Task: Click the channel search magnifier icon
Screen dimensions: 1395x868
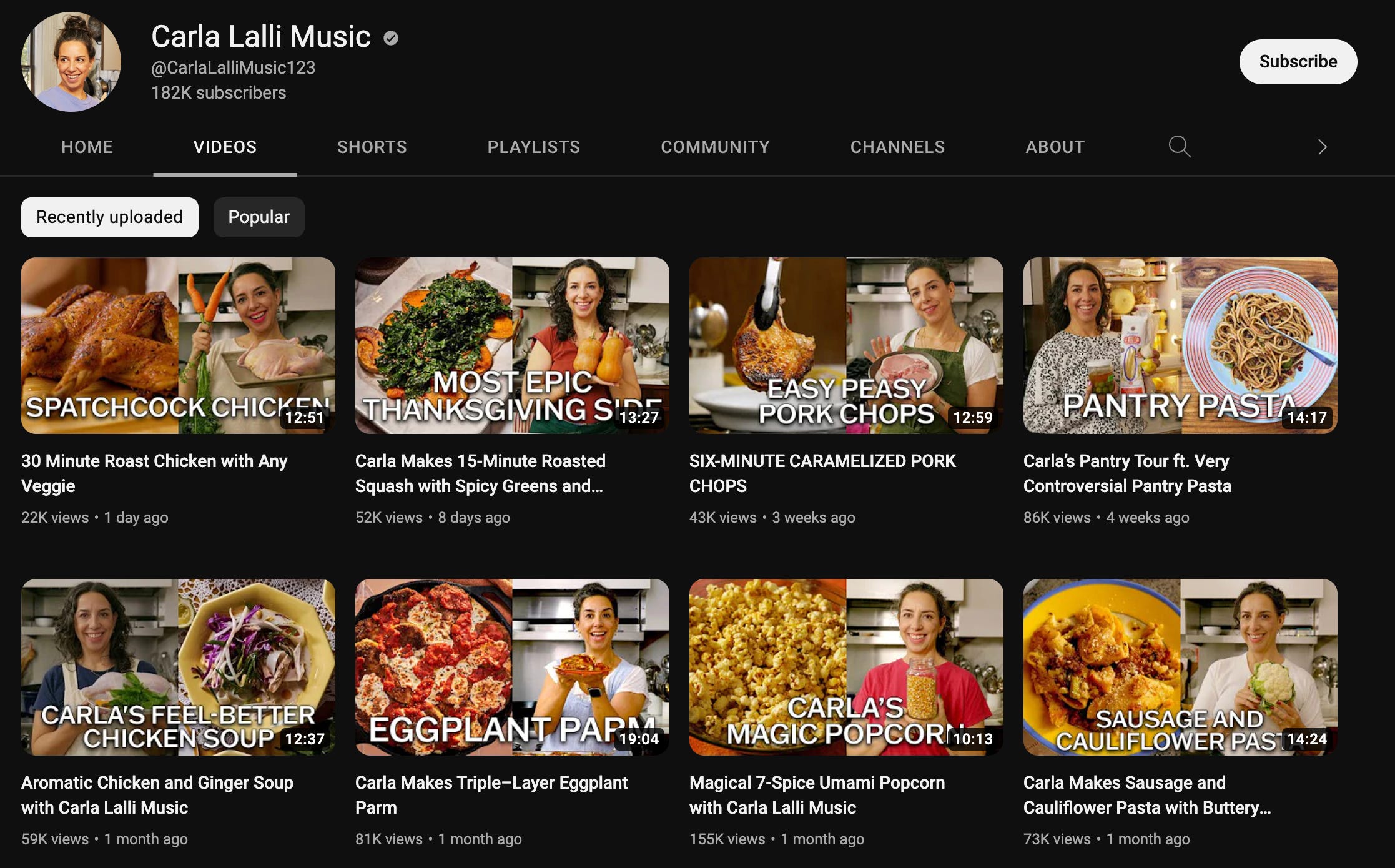Action: (1179, 147)
